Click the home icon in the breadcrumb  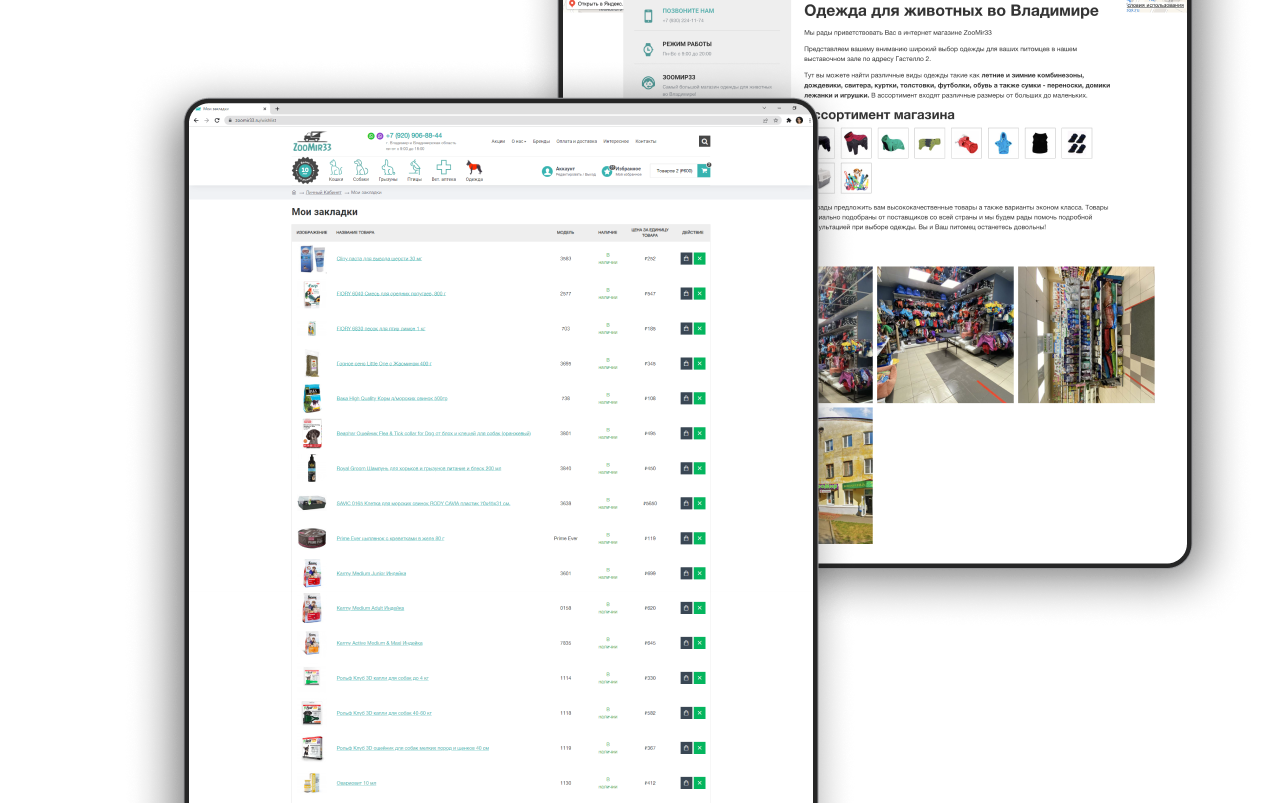pyautogui.click(x=294, y=192)
